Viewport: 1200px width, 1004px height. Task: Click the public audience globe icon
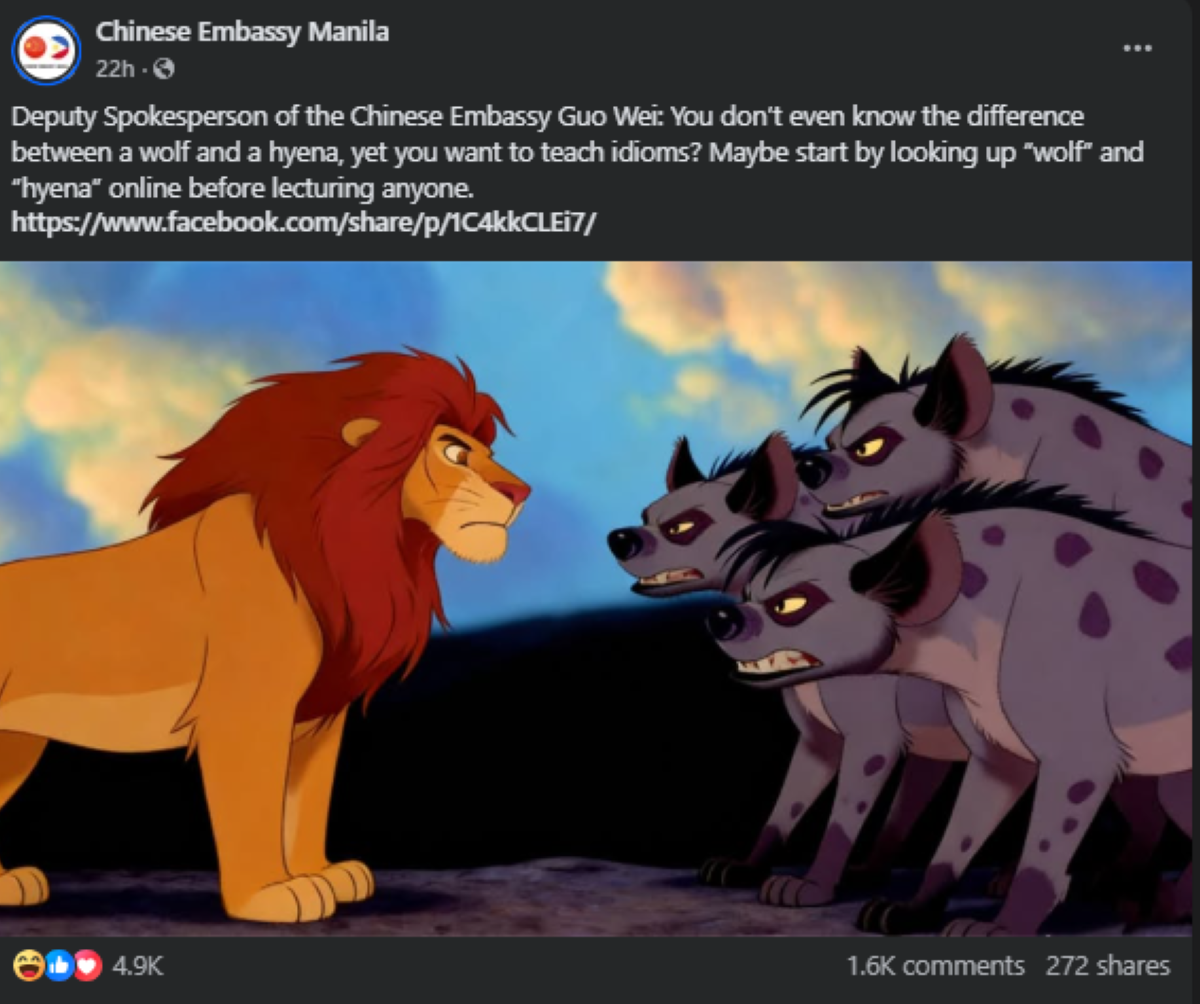tap(165, 69)
